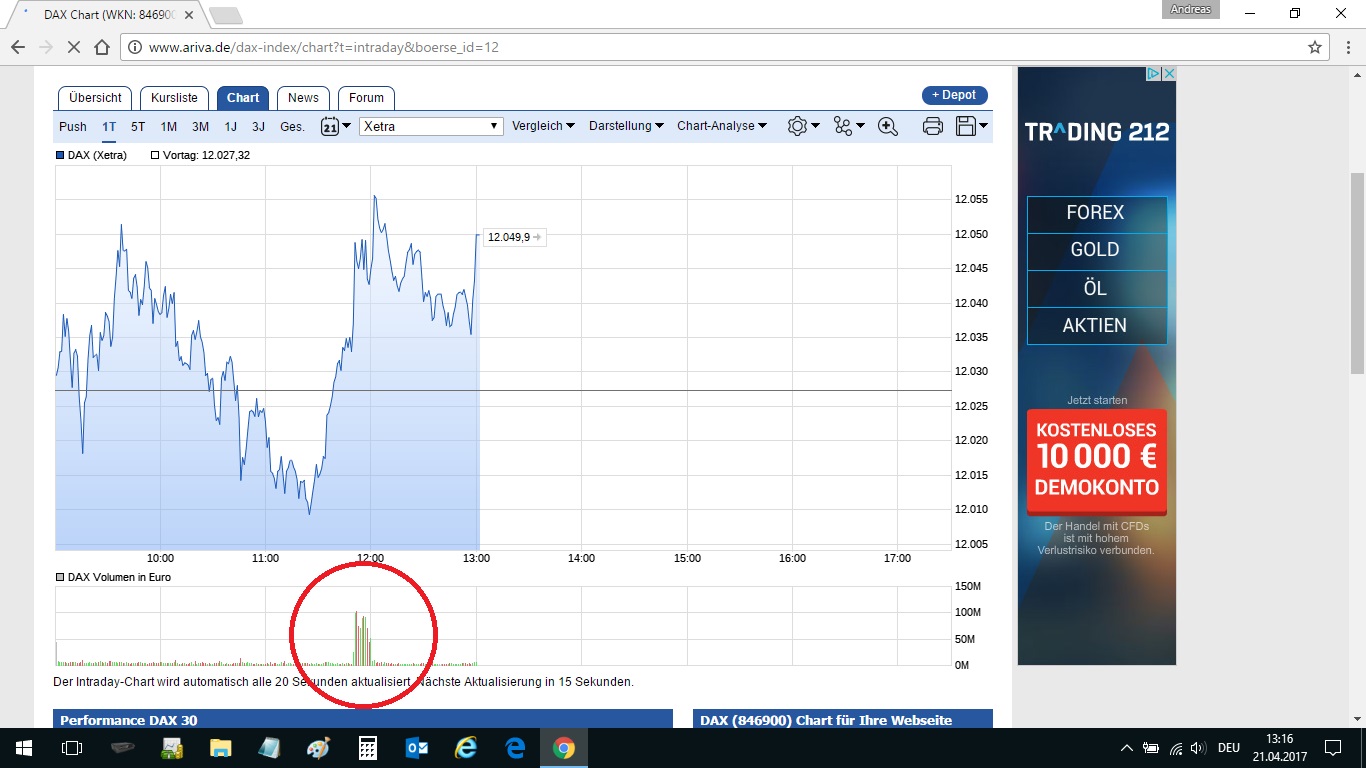Toggle the DAX Volumen in Euro checkbox
This screenshot has width=1366, height=768.
pos(58,577)
